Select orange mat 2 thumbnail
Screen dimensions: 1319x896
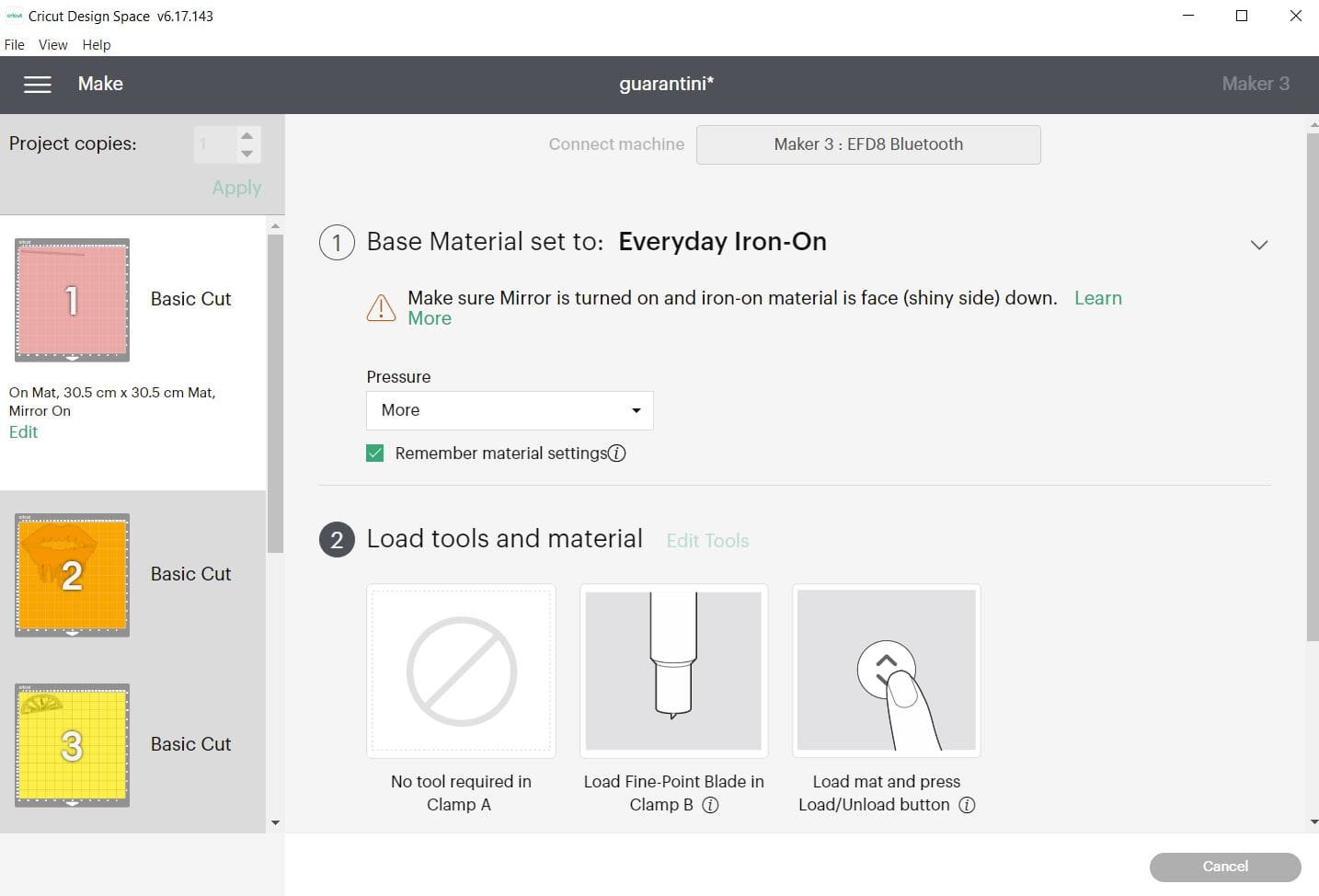(72, 575)
